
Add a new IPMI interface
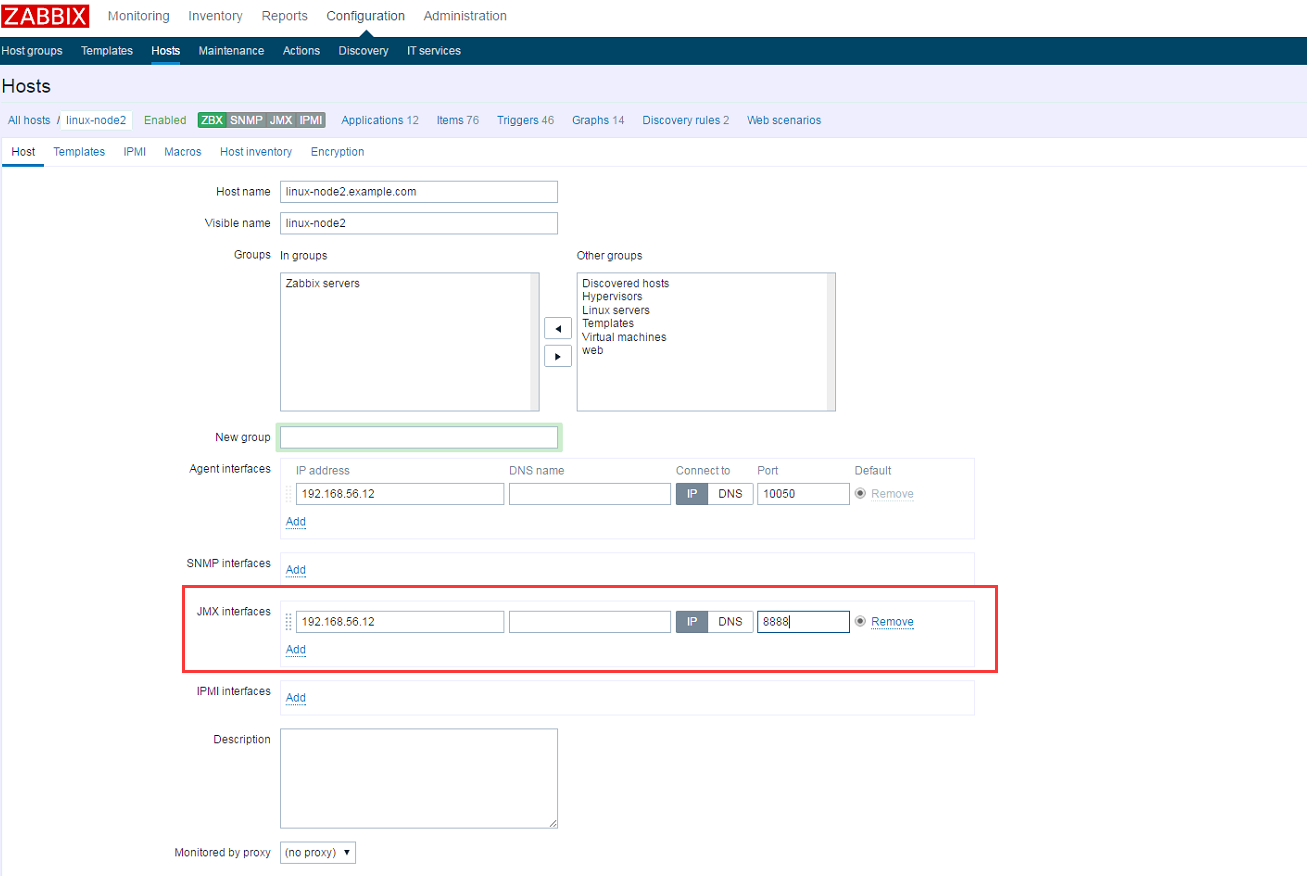[296, 698]
